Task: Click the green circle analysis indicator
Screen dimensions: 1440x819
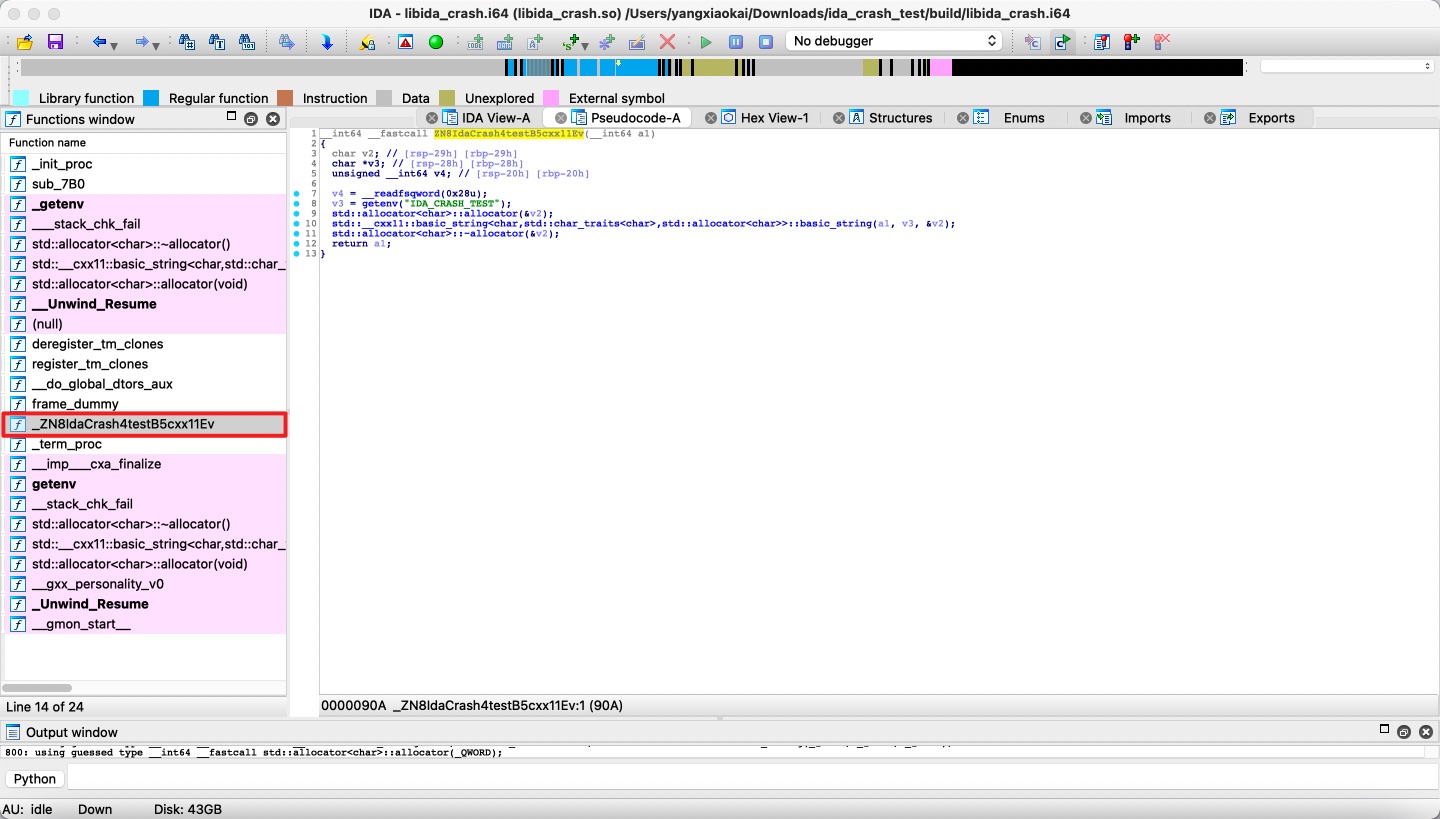Action: pyautogui.click(x=435, y=42)
